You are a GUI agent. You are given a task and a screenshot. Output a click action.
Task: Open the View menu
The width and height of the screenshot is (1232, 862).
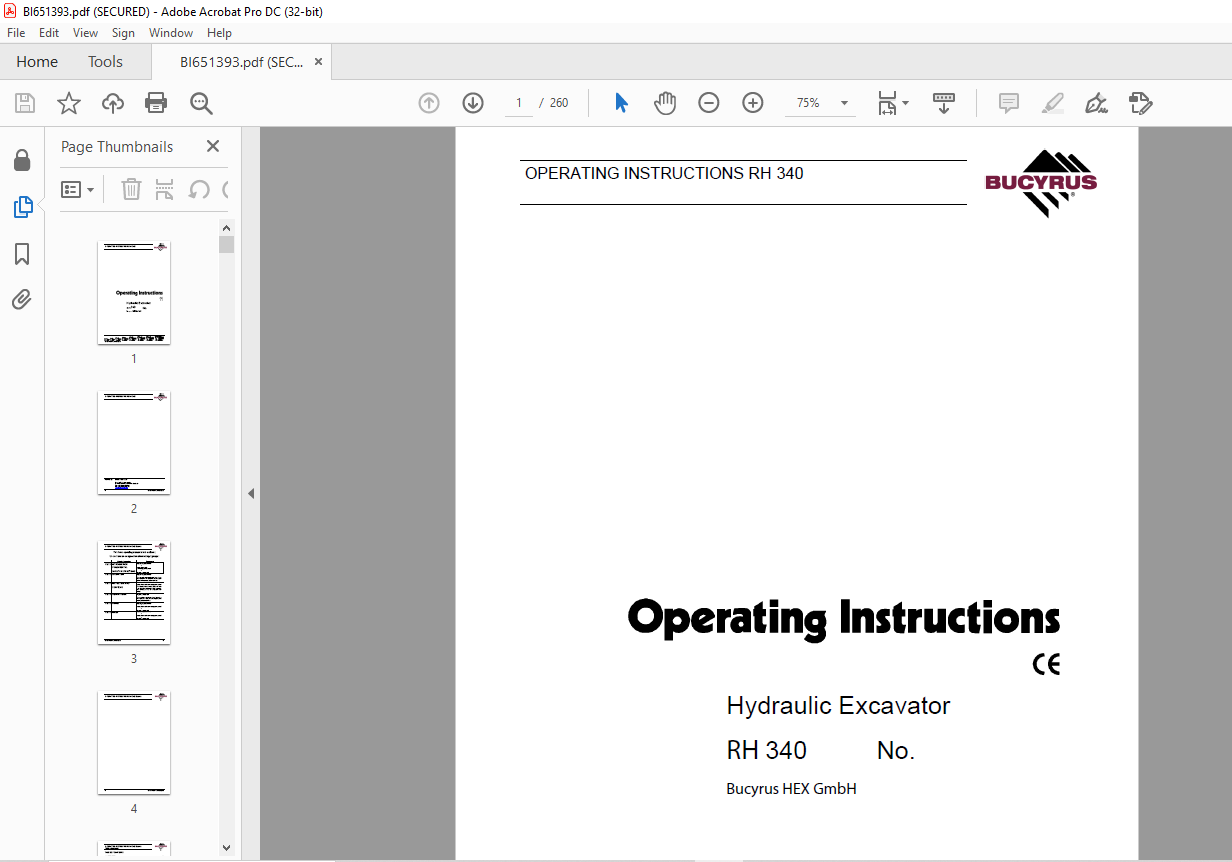86,33
